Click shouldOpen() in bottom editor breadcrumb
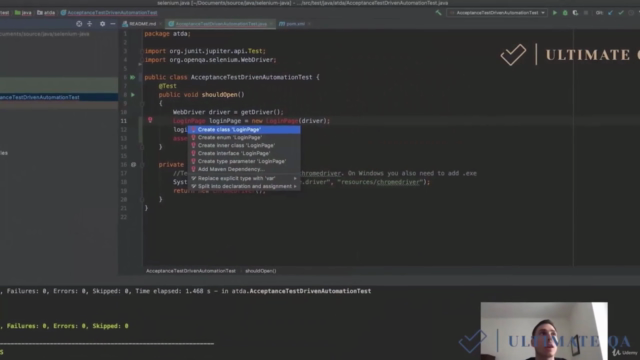Image resolution: width=640 pixels, height=360 pixels. click(260, 271)
